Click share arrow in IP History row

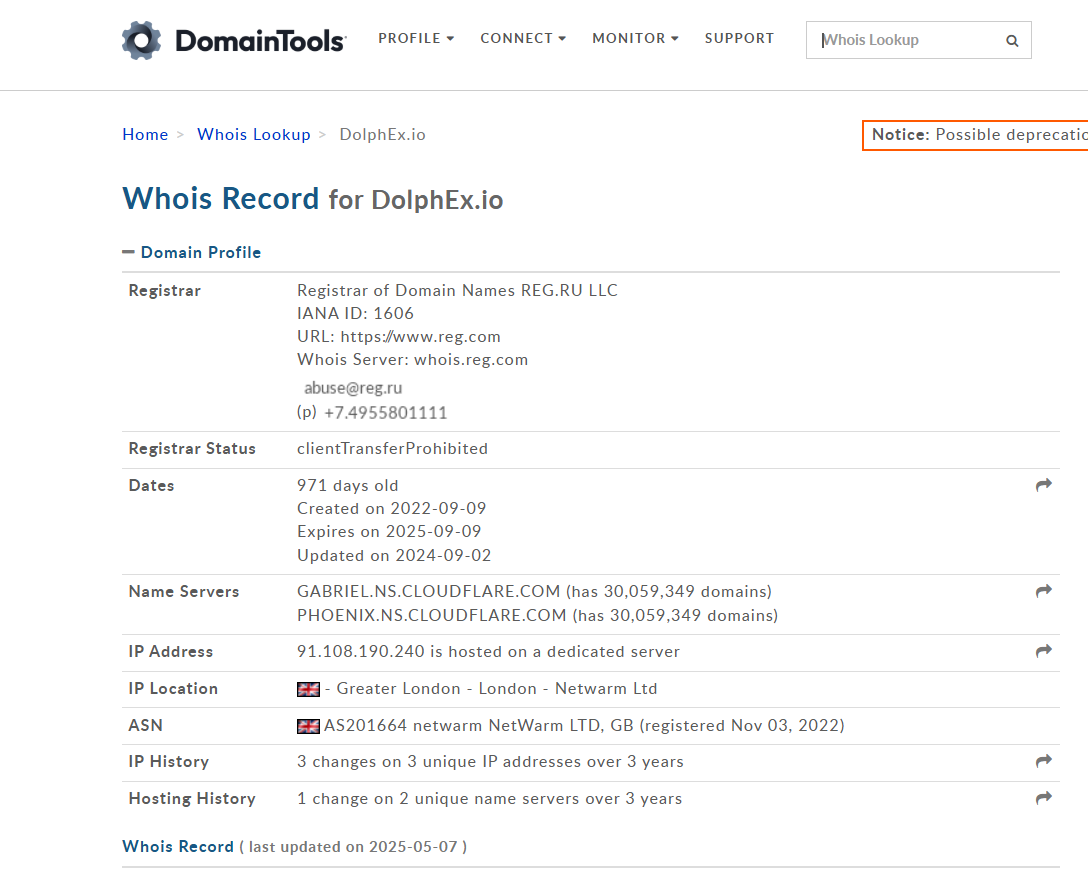1044,761
